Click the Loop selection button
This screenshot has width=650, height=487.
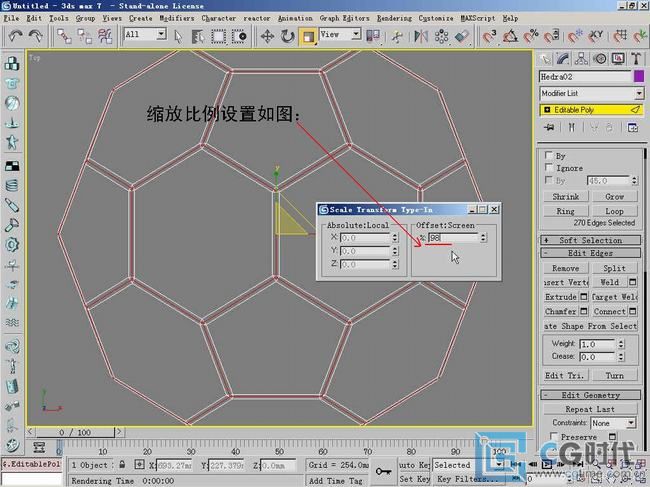614,211
